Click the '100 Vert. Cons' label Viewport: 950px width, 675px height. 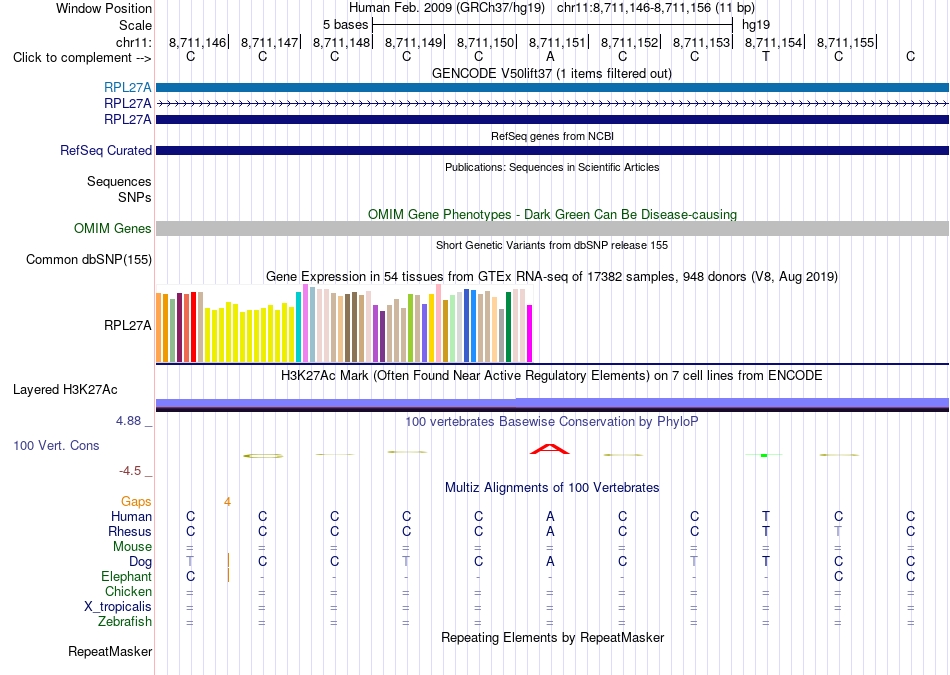click(x=56, y=445)
